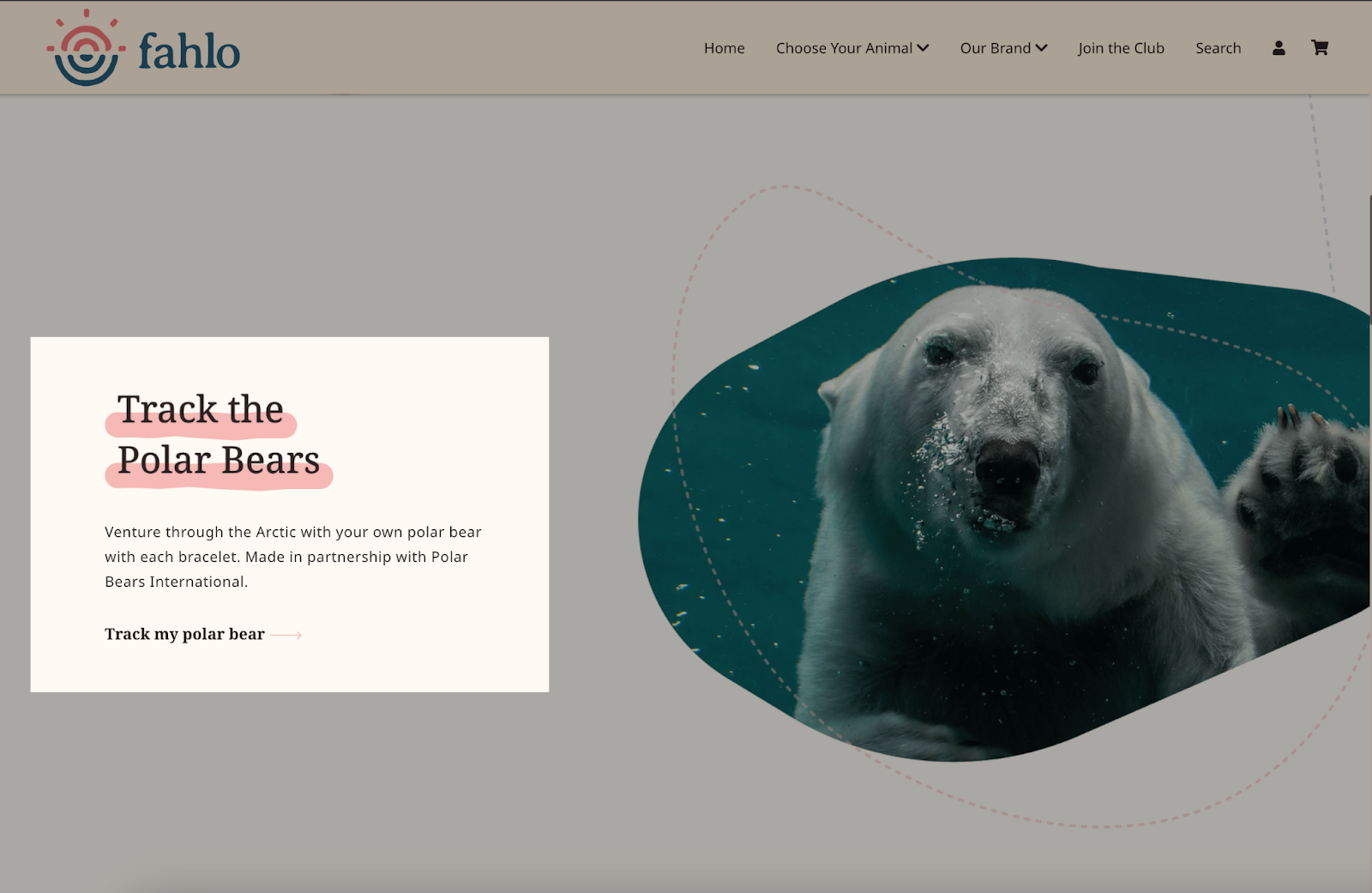The height and width of the screenshot is (893, 1372).
Task: Go to the Home page
Action: tap(725, 48)
